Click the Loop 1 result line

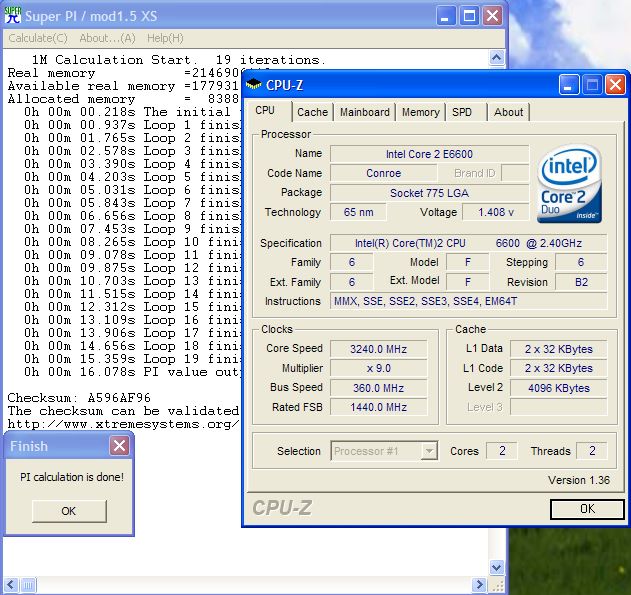click(x=132, y=125)
